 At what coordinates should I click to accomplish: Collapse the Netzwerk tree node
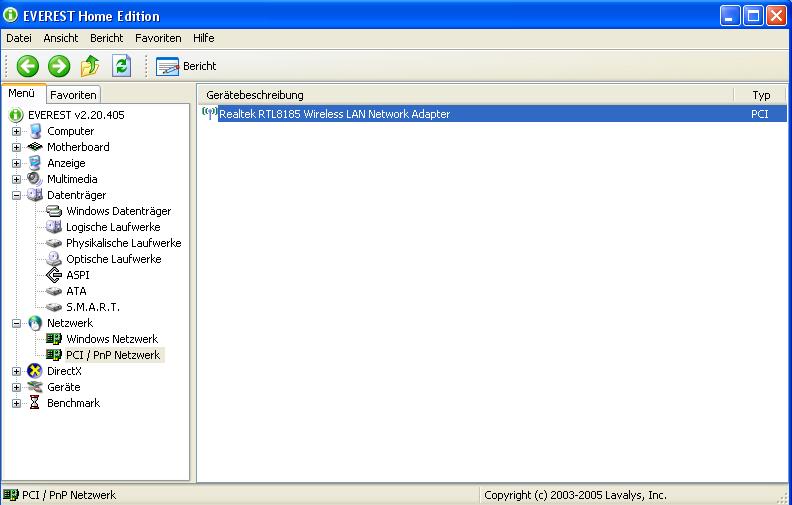click(16, 323)
